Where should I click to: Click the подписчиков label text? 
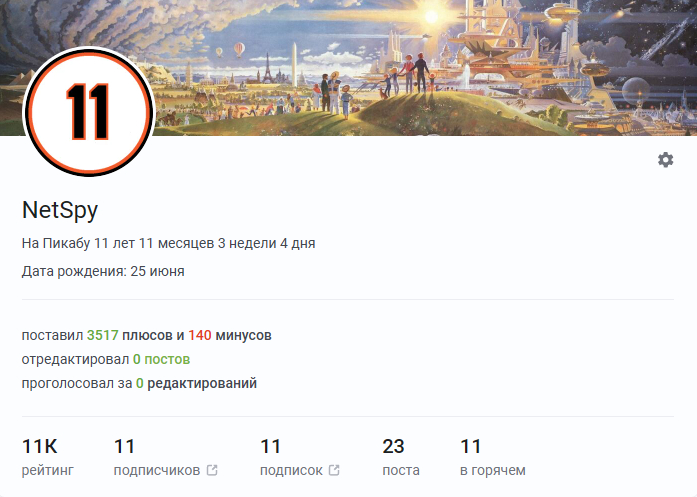(x=156, y=470)
